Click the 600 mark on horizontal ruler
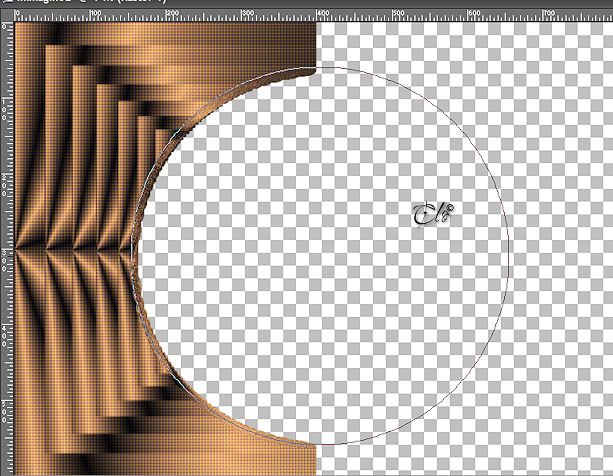The image size is (613, 476). (x=474, y=13)
